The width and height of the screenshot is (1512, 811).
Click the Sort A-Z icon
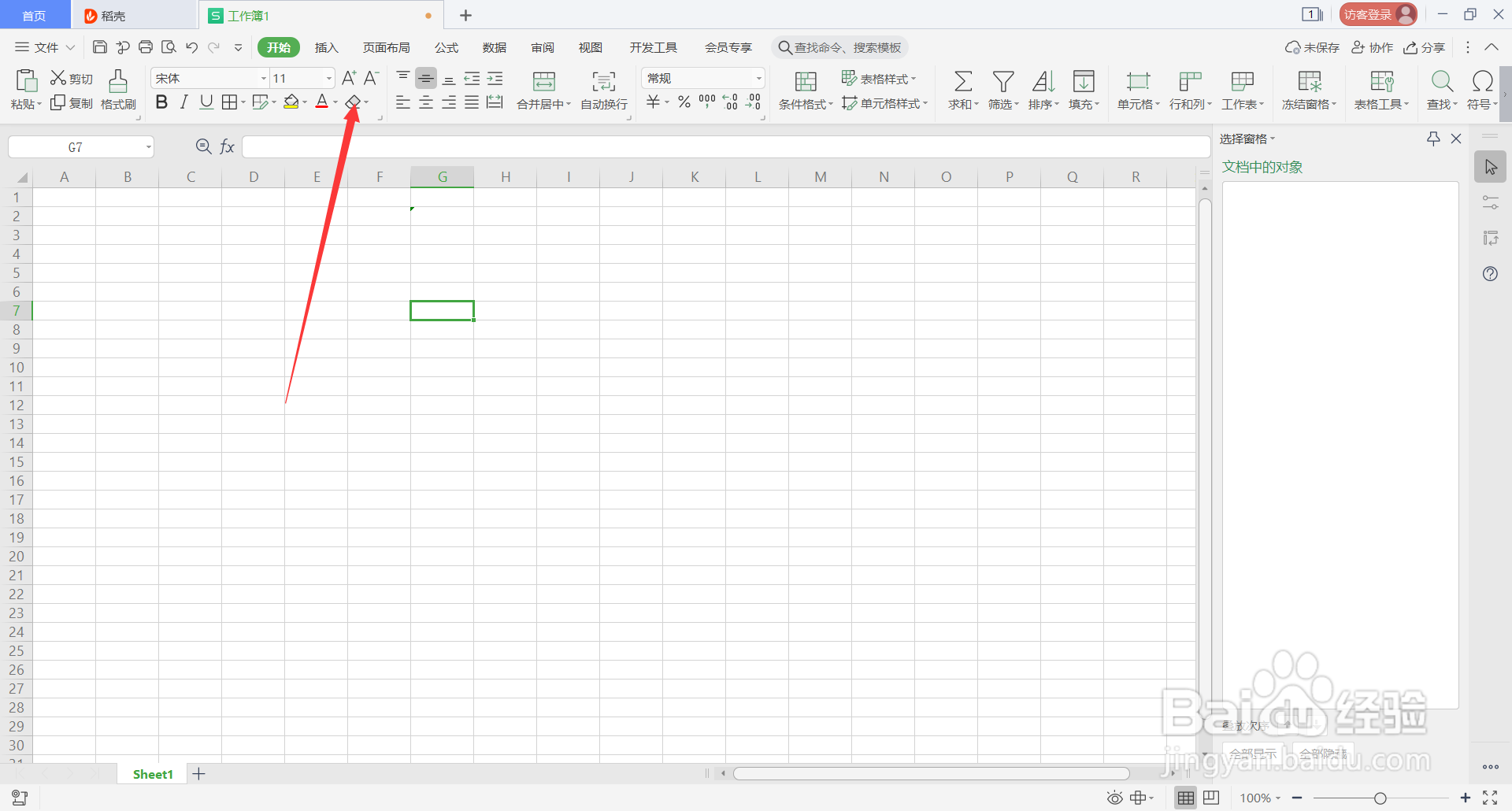1043,81
